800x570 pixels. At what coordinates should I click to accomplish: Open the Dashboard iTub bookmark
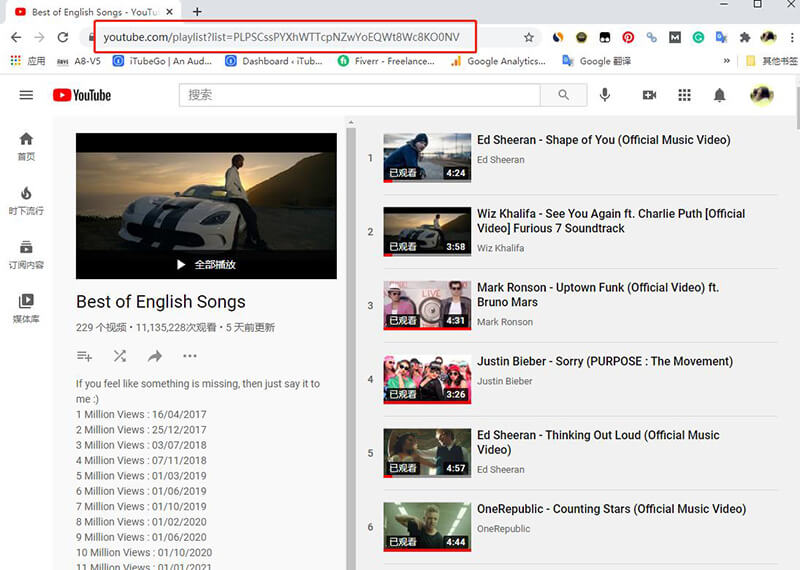click(x=274, y=61)
